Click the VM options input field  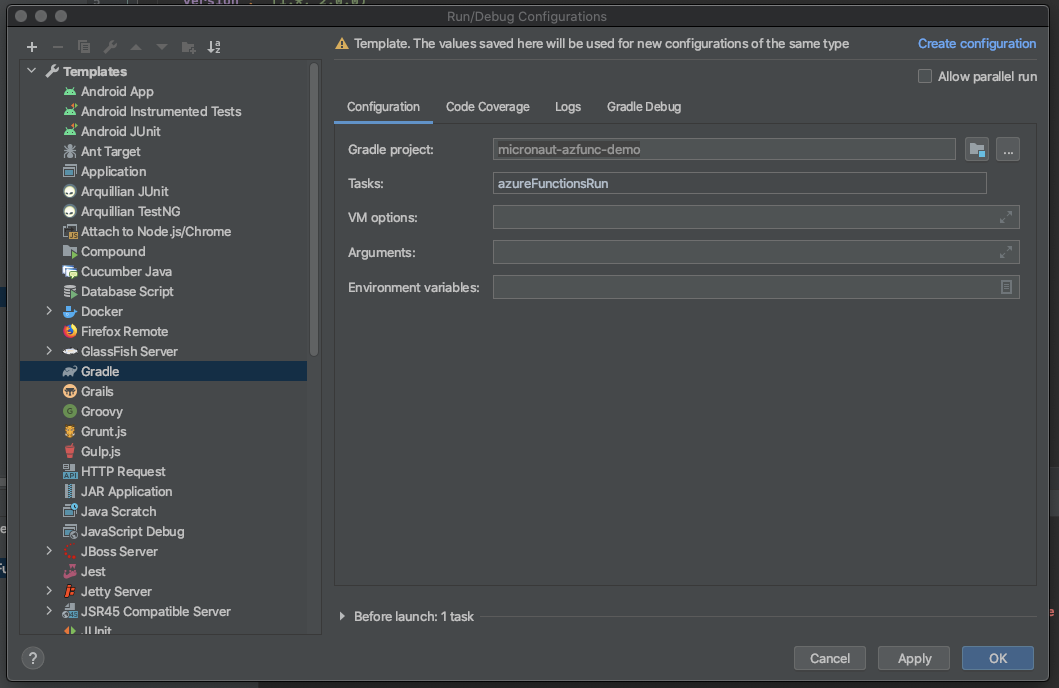pos(756,217)
